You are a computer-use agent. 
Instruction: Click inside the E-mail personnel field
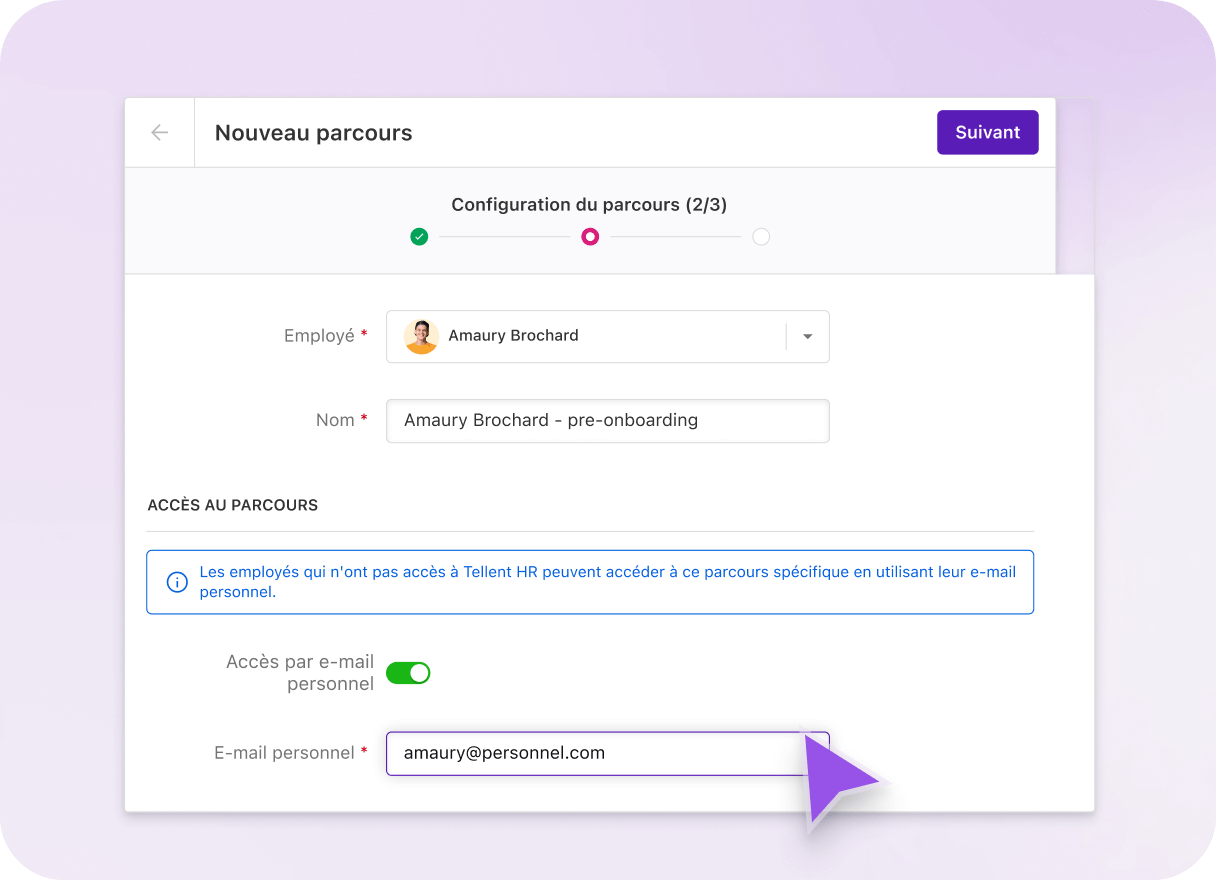point(600,753)
